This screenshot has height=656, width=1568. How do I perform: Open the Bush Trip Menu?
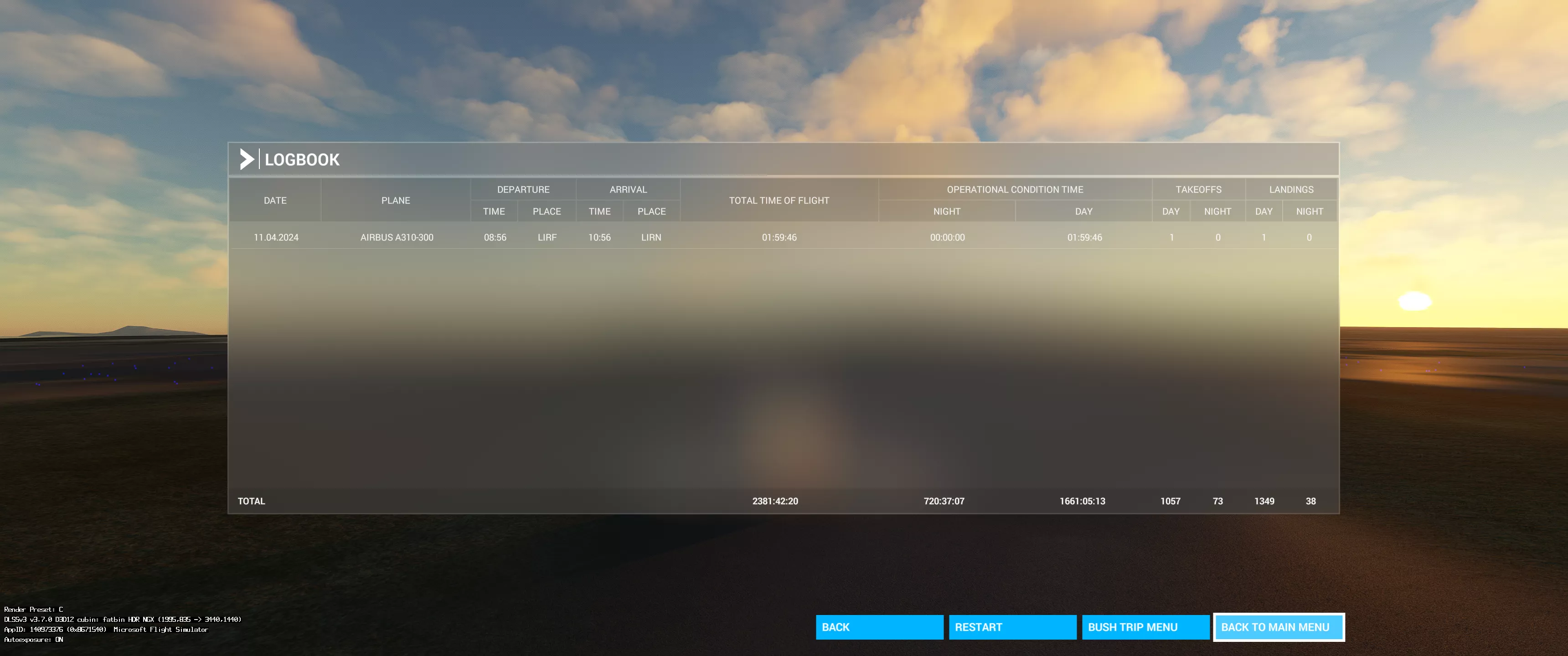coord(1145,627)
